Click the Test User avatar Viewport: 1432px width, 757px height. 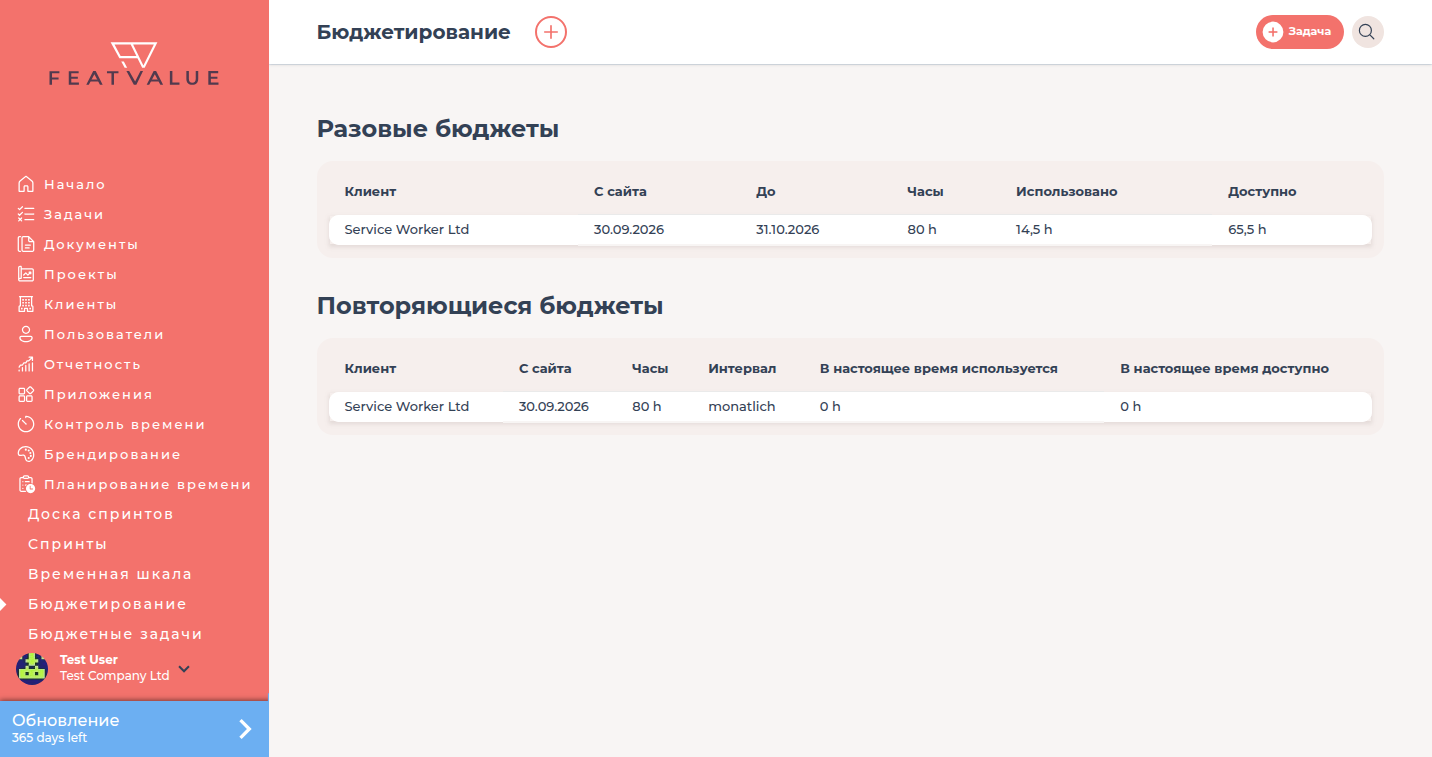[x=32, y=668]
